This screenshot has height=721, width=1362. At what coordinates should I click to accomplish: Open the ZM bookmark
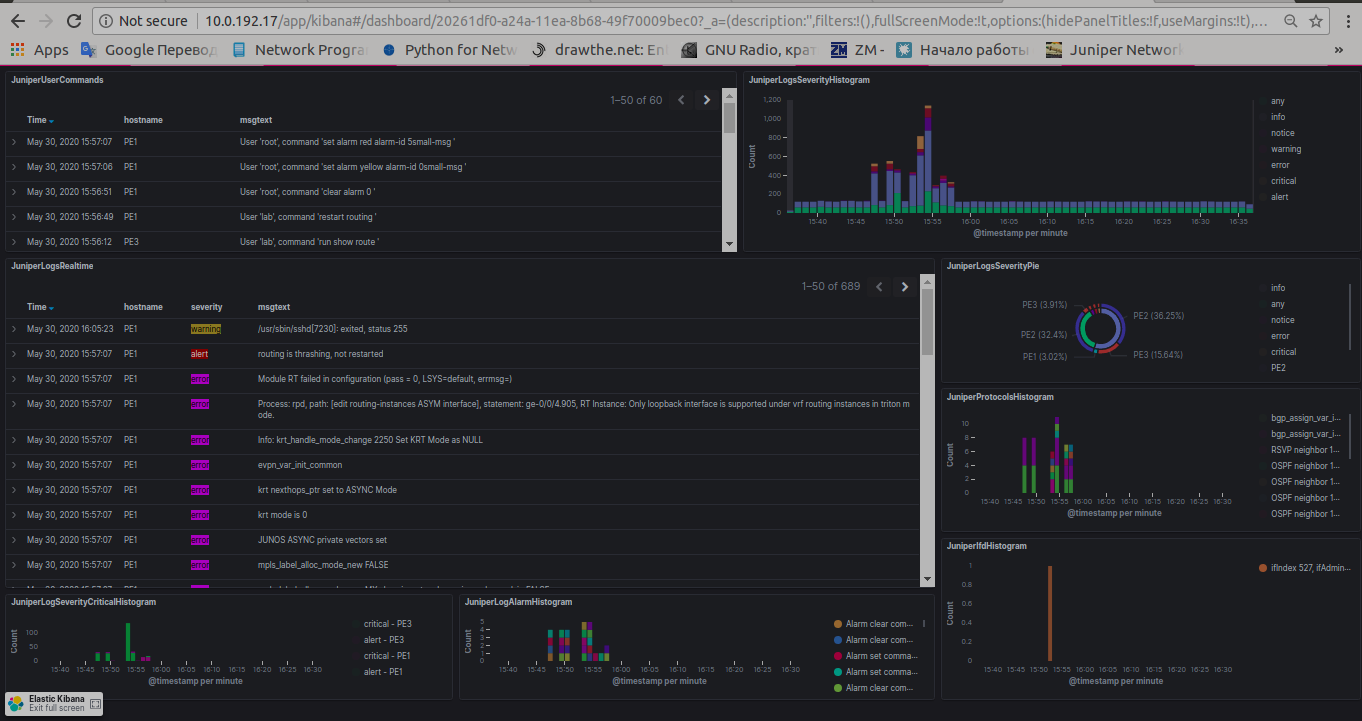(x=857, y=50)
